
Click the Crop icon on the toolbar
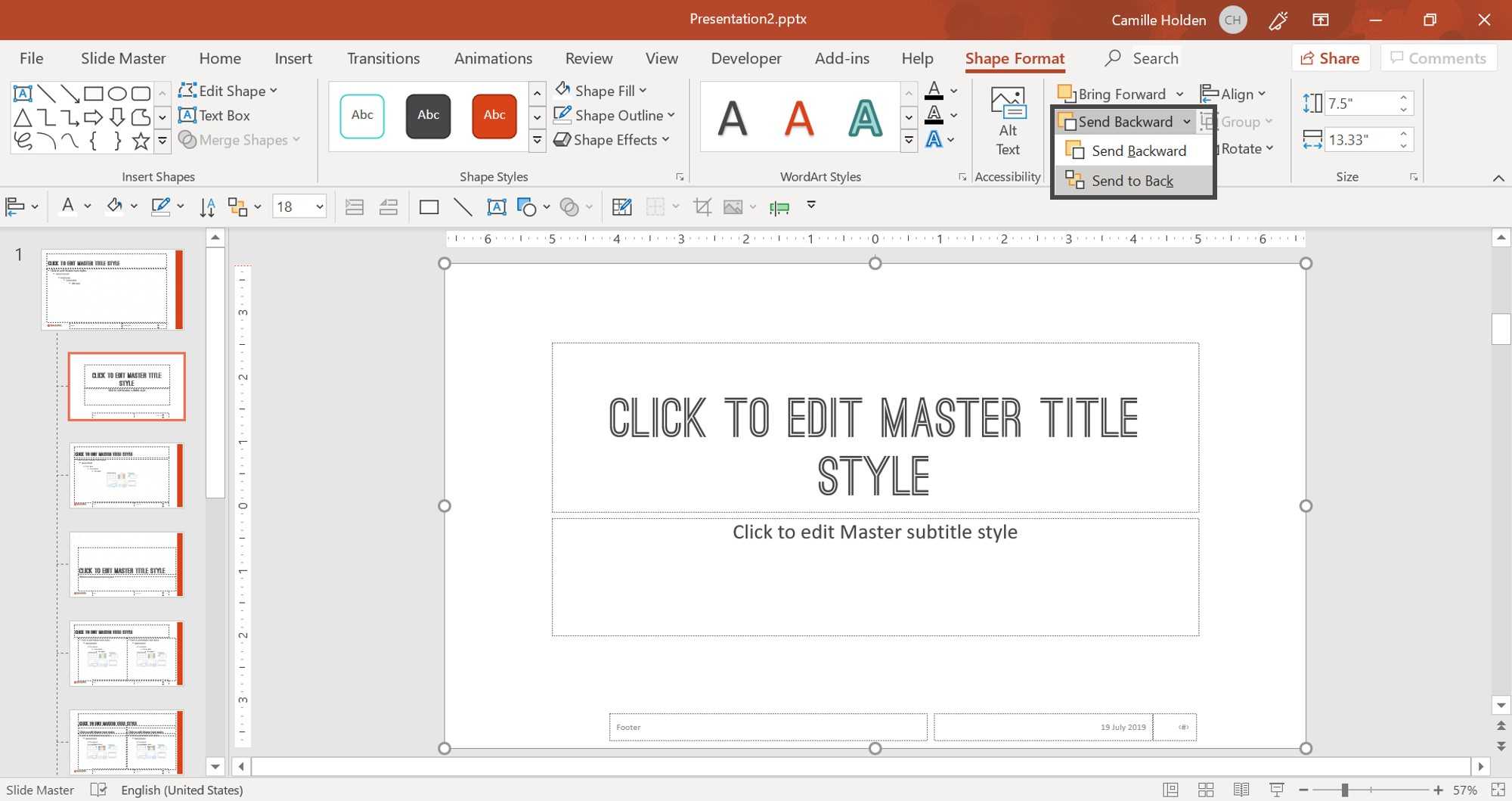pos(703,206)
